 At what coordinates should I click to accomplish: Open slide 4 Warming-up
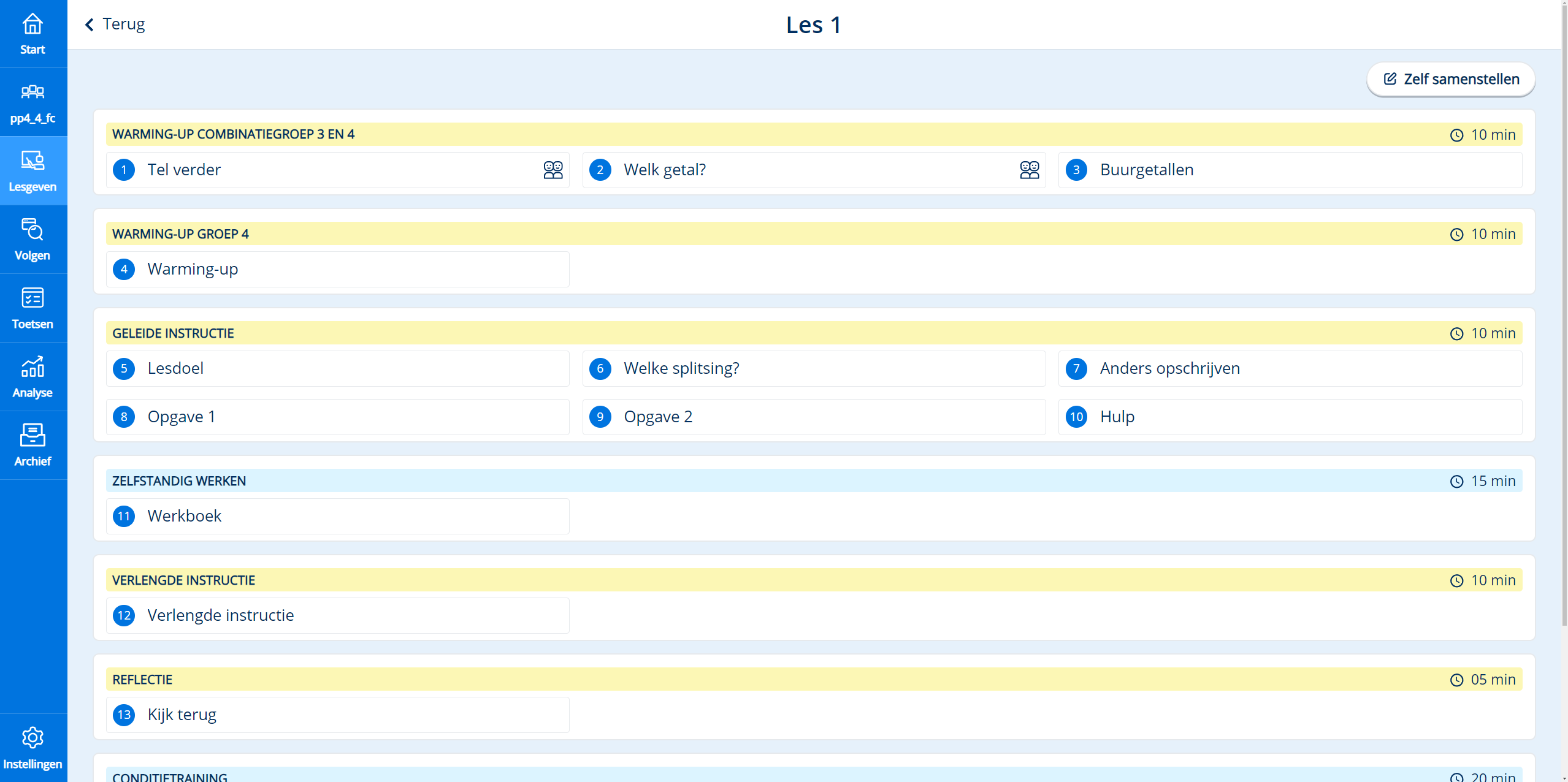click(x=338, y=269)
